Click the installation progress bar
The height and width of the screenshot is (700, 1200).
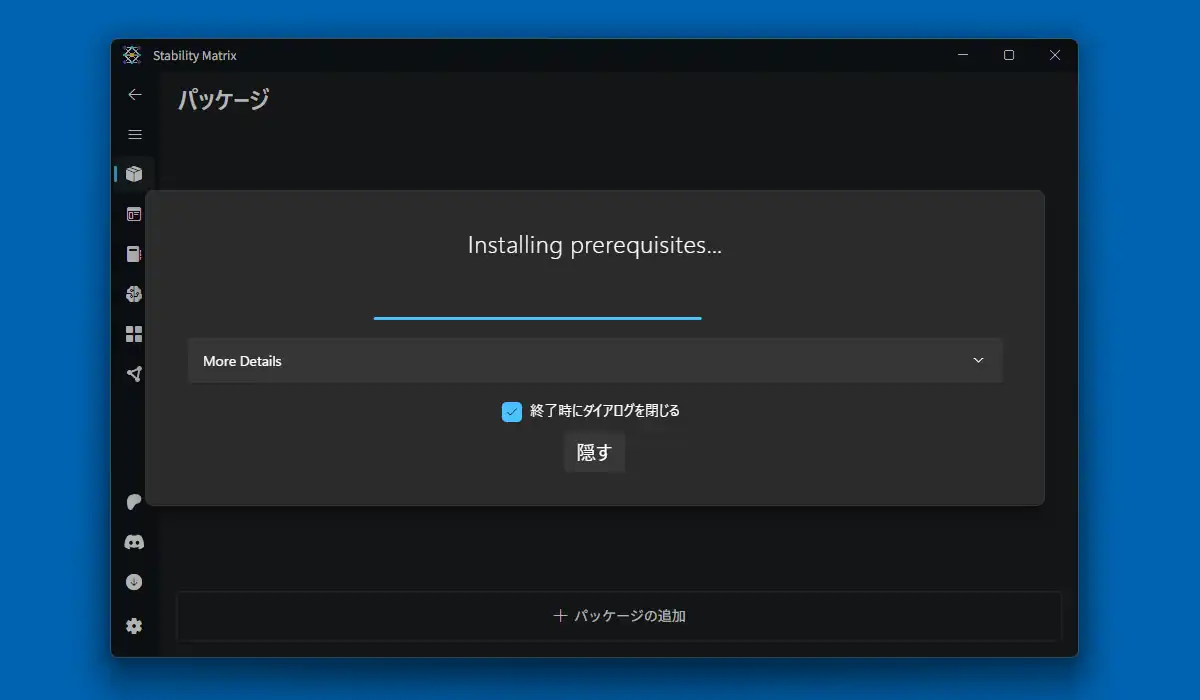click(x=538, y=318)
